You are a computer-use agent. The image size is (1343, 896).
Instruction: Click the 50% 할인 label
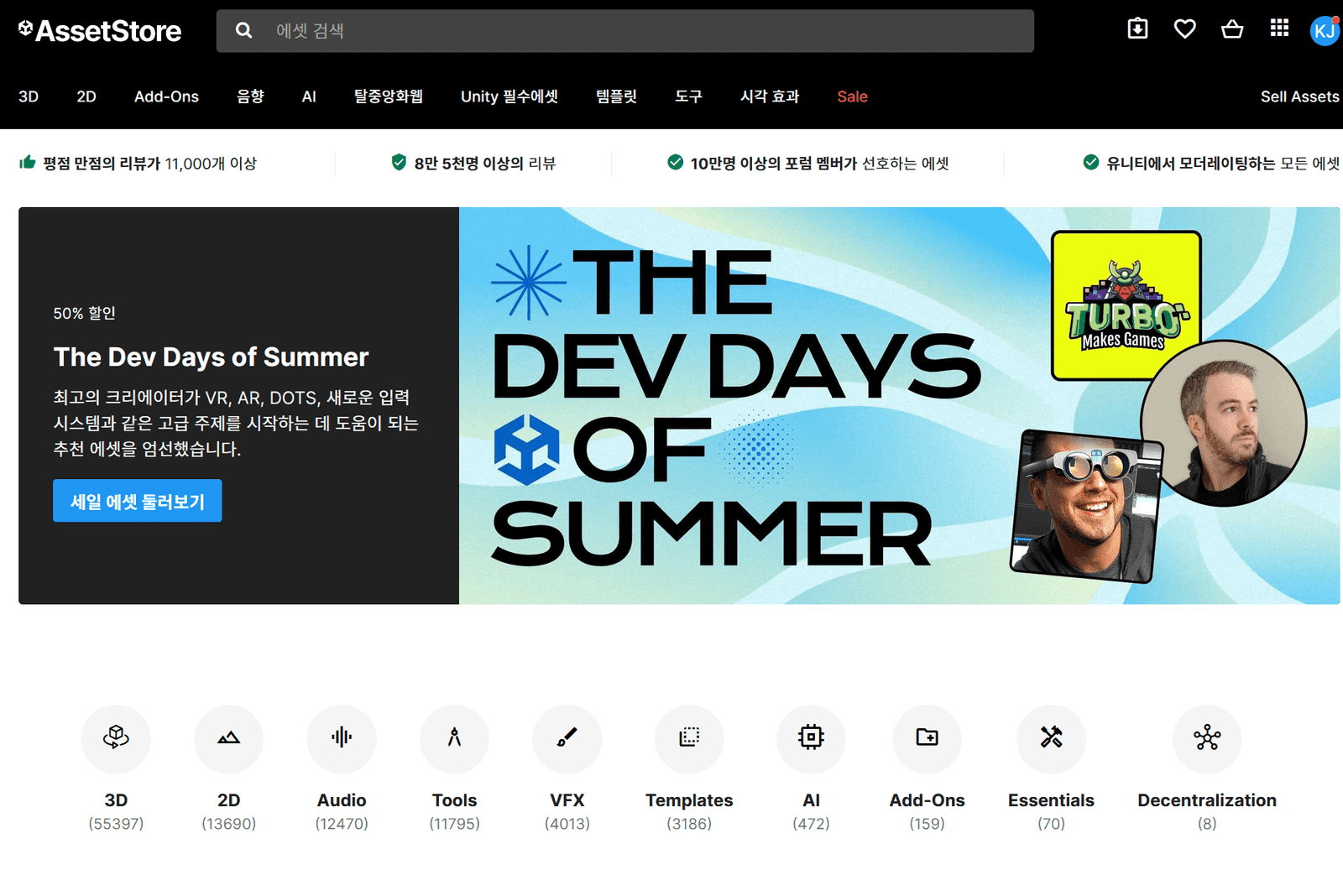coord(85,313)
